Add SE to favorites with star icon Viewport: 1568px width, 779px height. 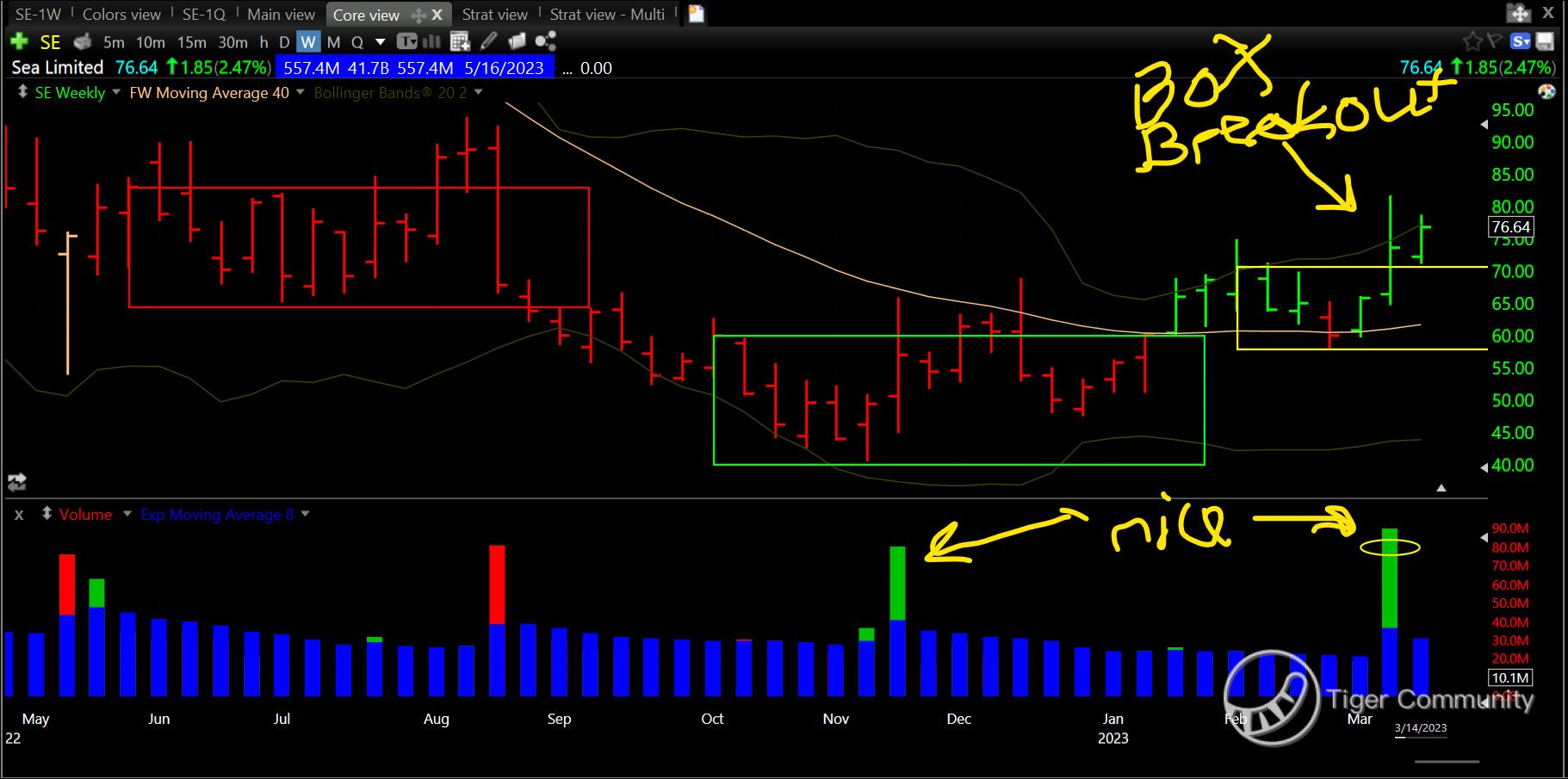1472,41
